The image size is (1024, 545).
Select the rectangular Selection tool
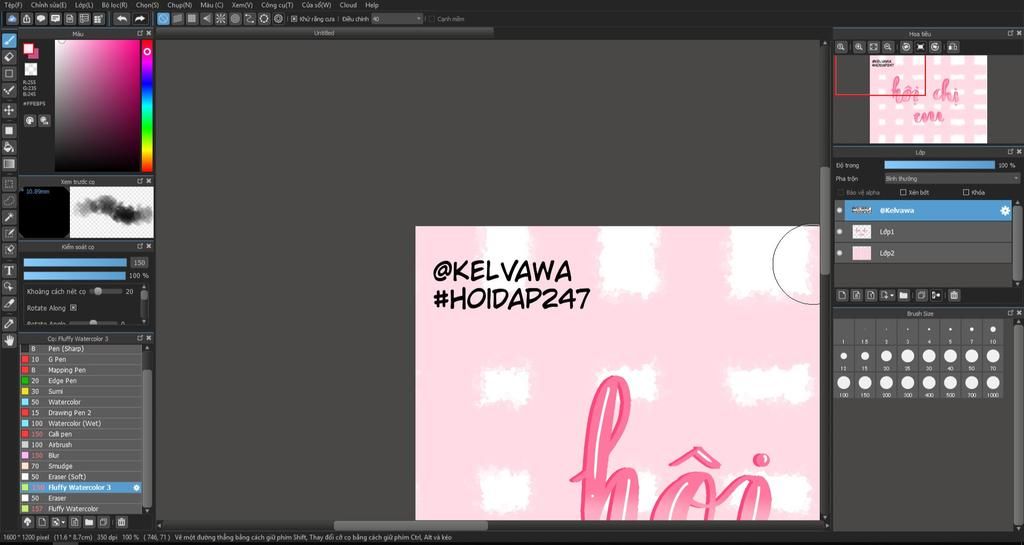pos(9,184)
